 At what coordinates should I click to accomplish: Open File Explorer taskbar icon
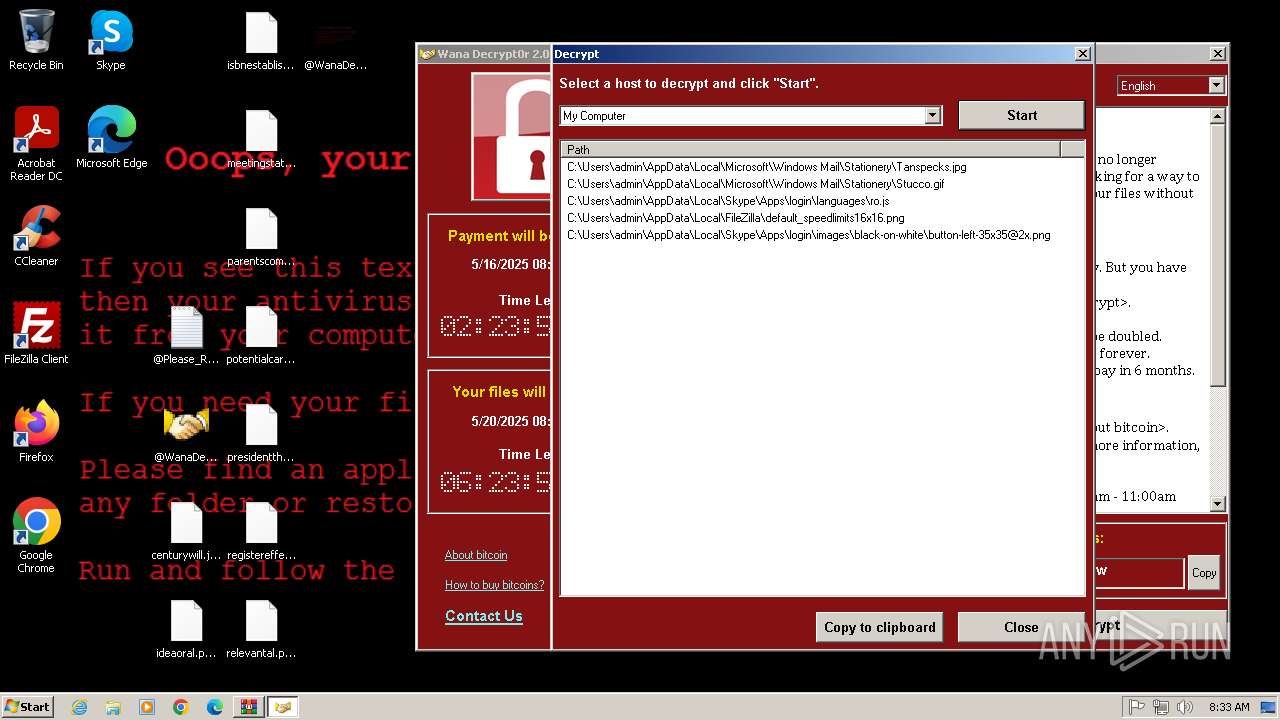[113, 707]
